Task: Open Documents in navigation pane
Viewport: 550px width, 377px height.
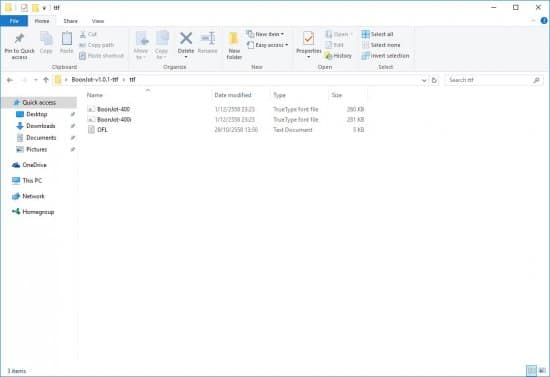Action: coord(41,138)
